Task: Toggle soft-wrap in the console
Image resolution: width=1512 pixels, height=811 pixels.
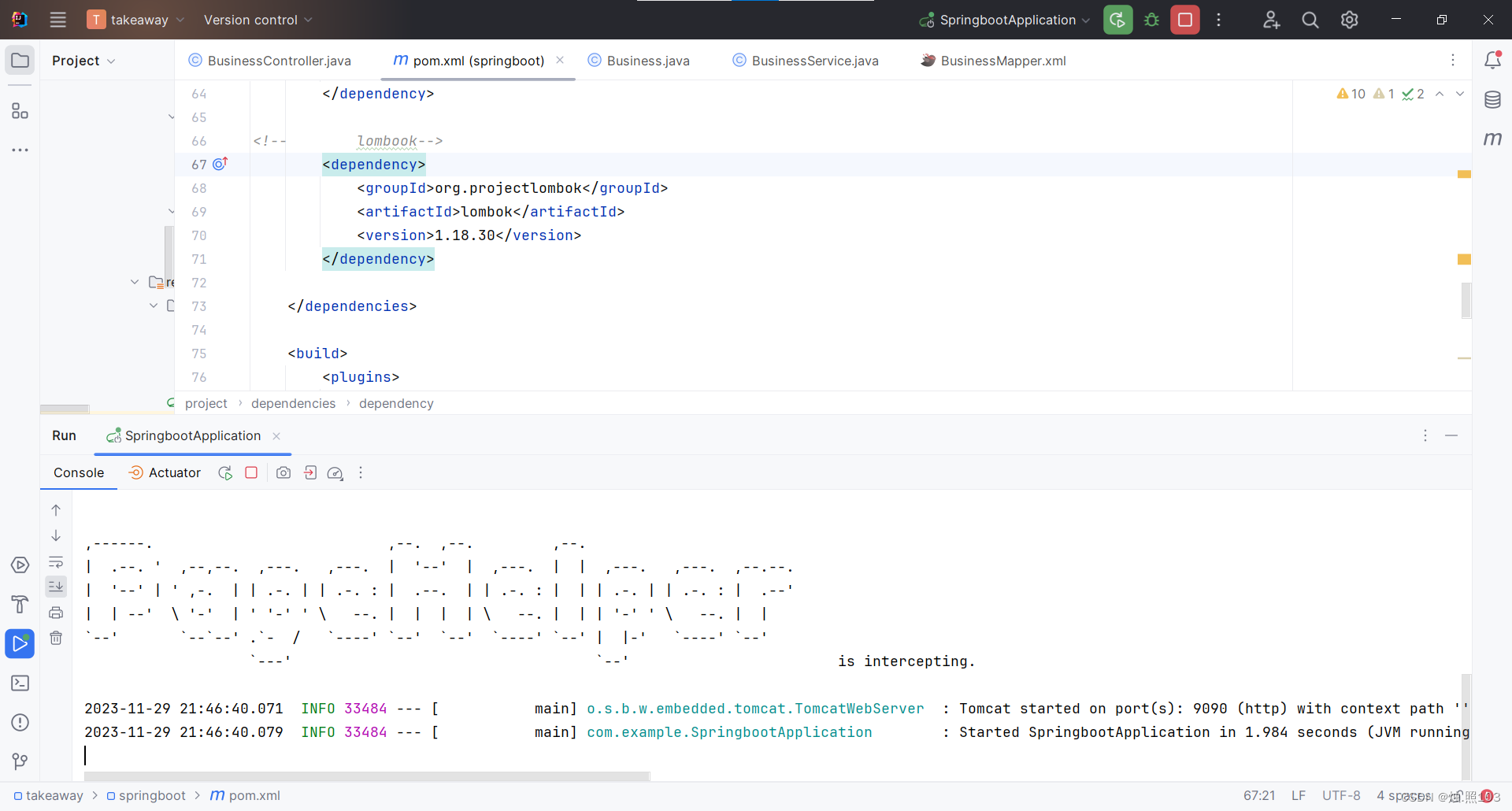Action: (x=56, y=562)
